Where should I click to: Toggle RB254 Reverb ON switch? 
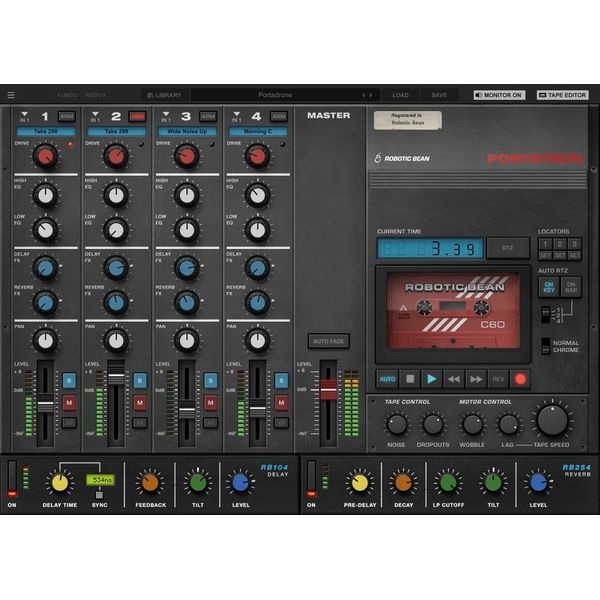311,478
